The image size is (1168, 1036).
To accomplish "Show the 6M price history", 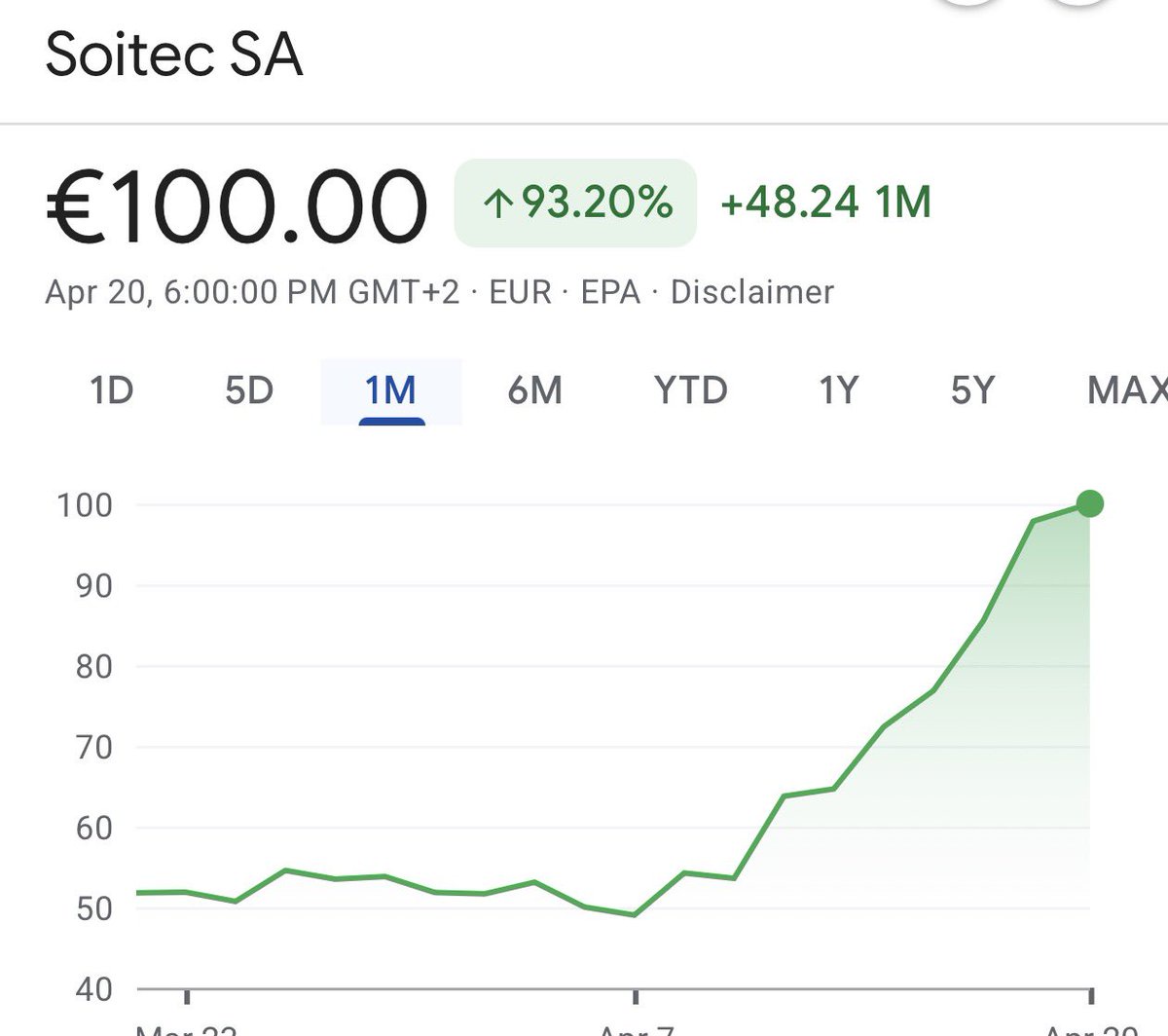I will pos(534,390).
